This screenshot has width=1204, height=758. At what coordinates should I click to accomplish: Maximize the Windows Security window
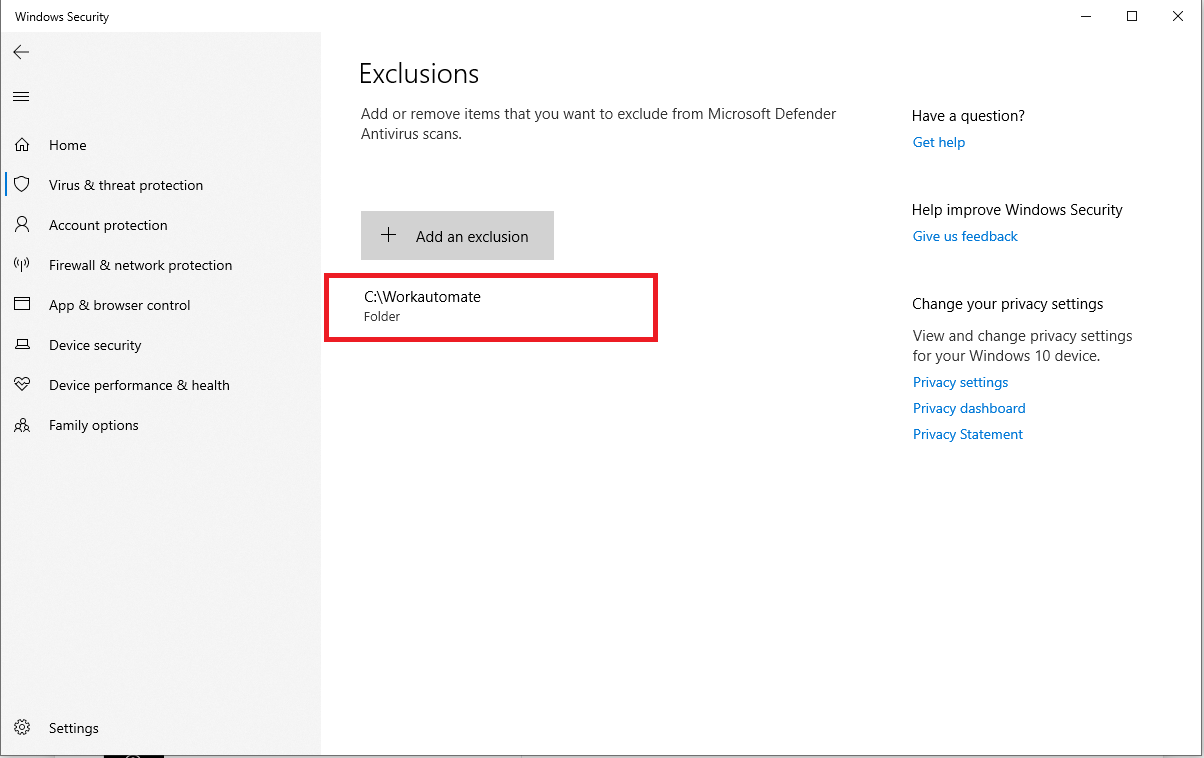click(x=1132, y=16)
